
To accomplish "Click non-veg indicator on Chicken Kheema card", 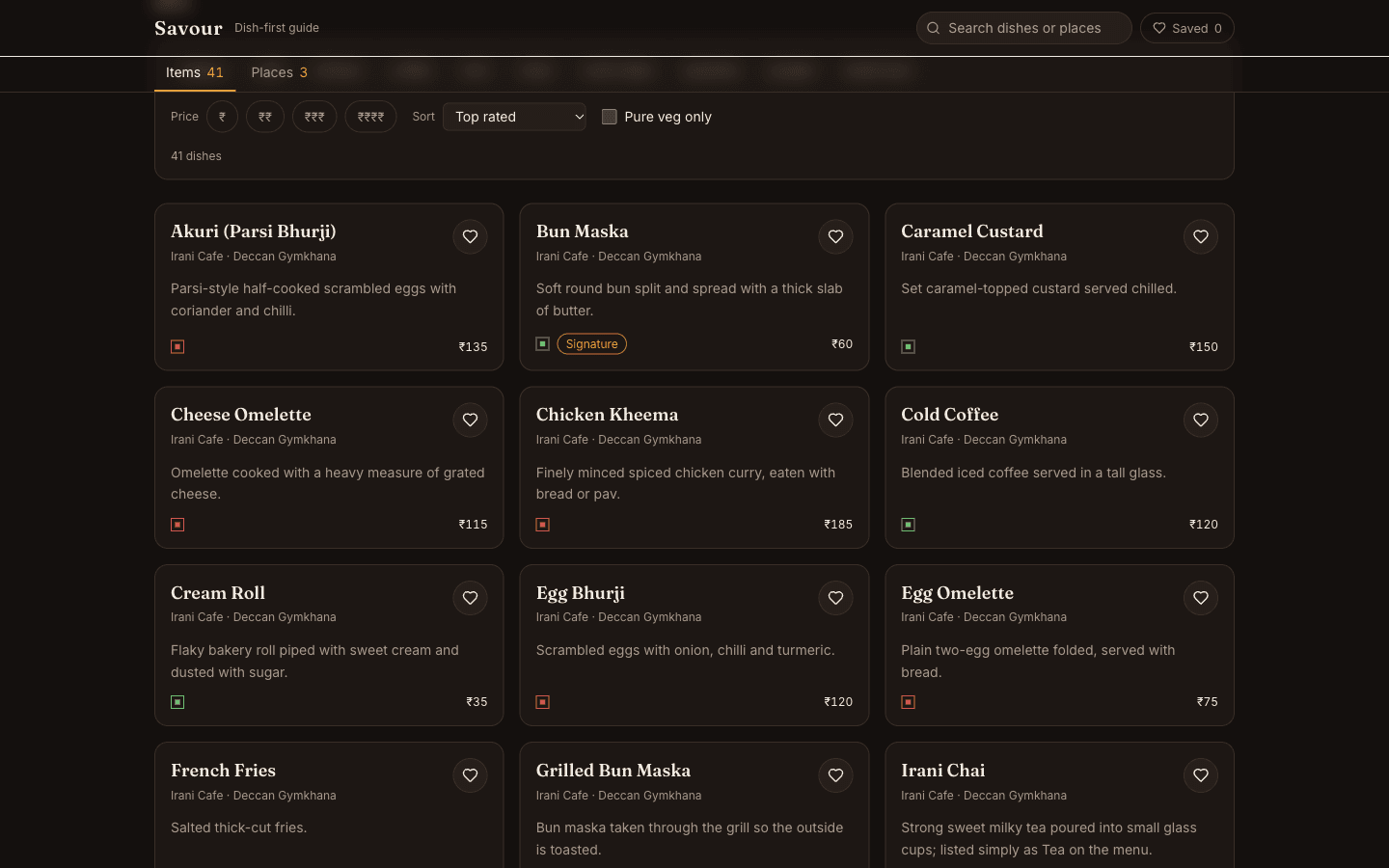I will point(543,525).
